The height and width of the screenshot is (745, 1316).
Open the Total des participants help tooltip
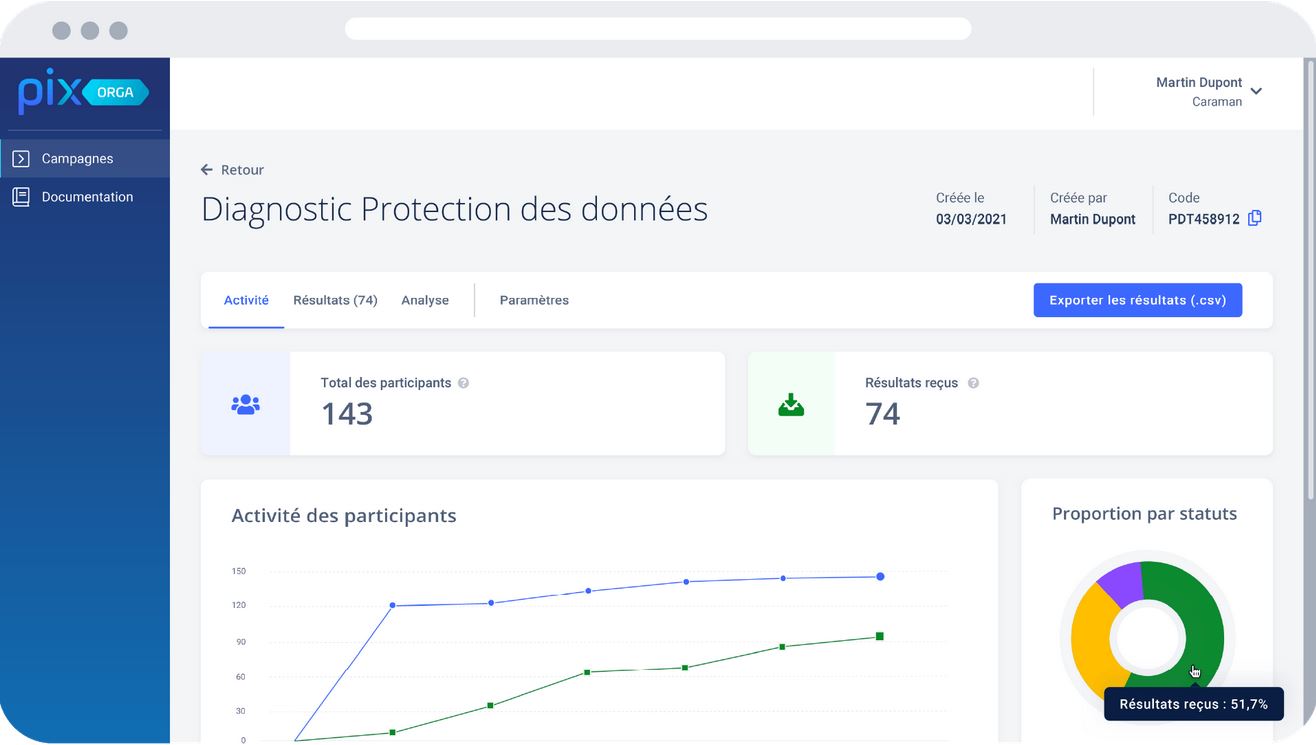(x=463, y=382)
